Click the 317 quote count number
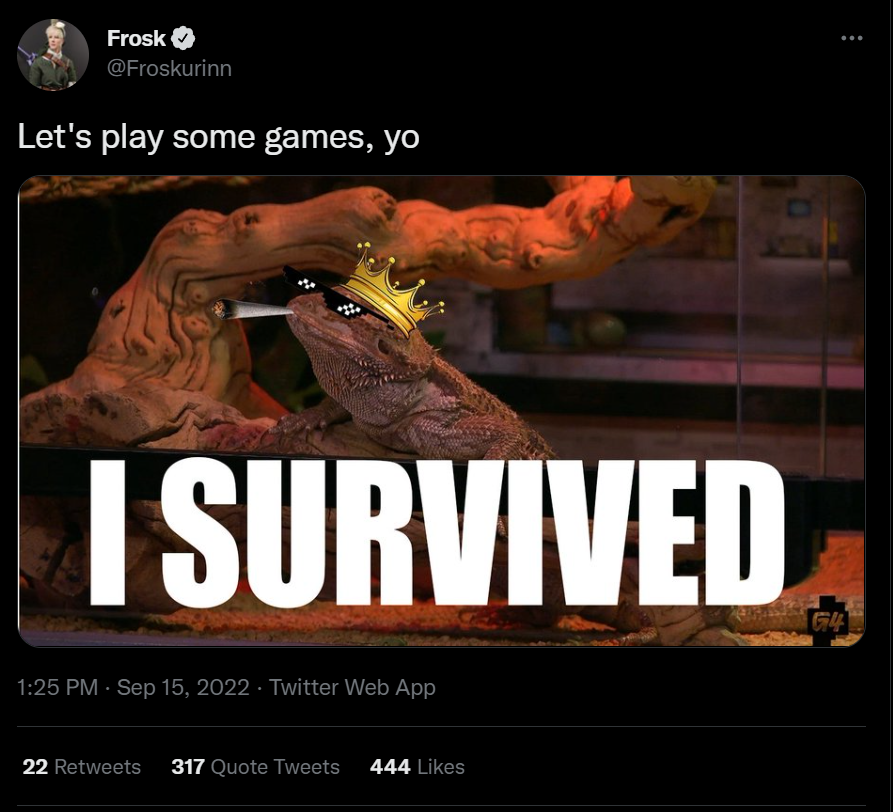The width and height of the screenshot is (893, 812). 188,766
